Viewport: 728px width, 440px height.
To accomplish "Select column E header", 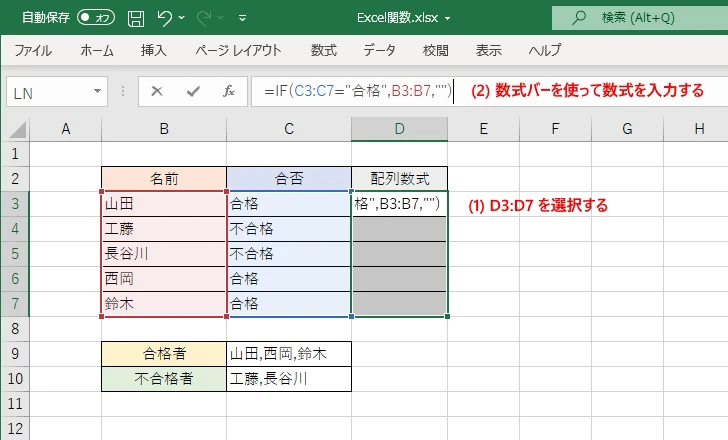I will pos(483,129).
